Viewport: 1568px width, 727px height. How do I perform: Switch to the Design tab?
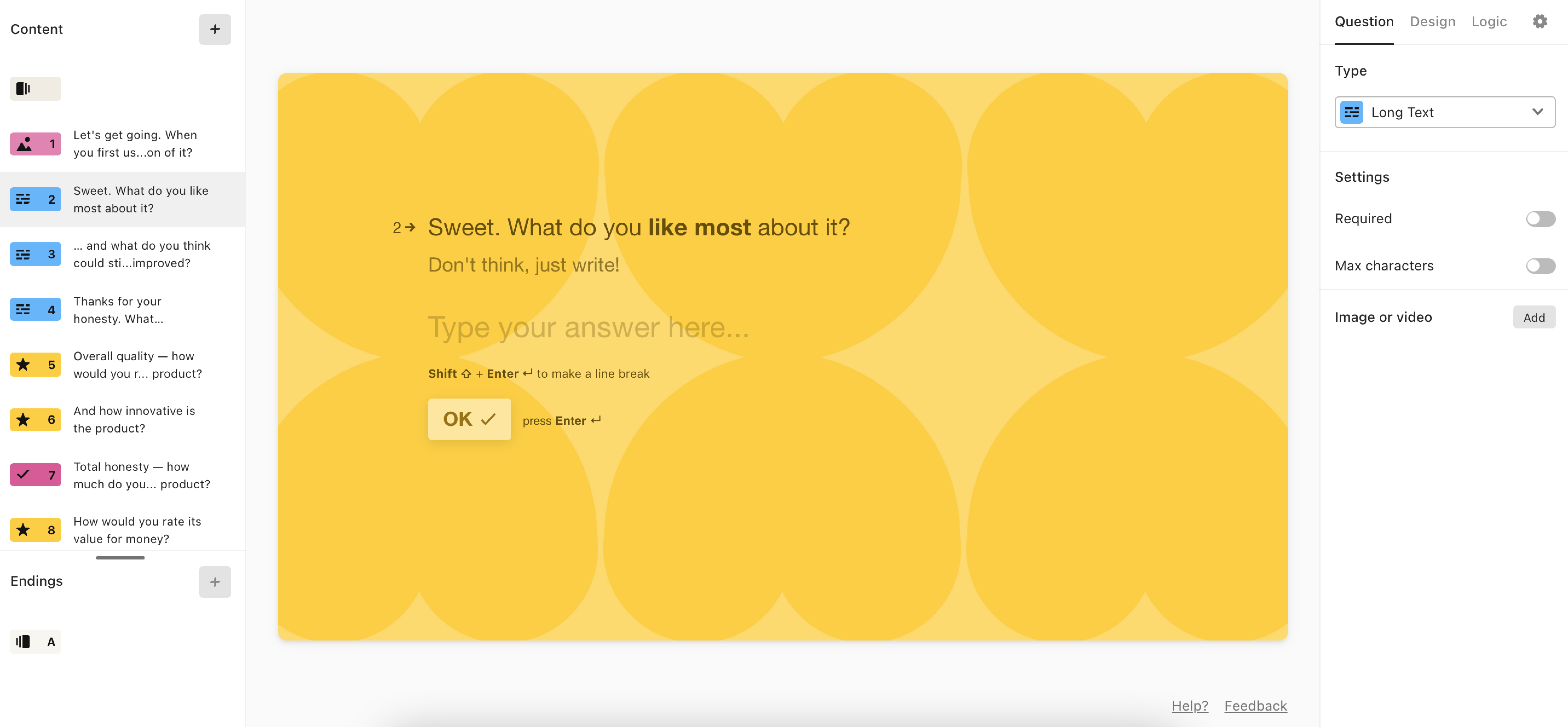tap(1432, 22)
